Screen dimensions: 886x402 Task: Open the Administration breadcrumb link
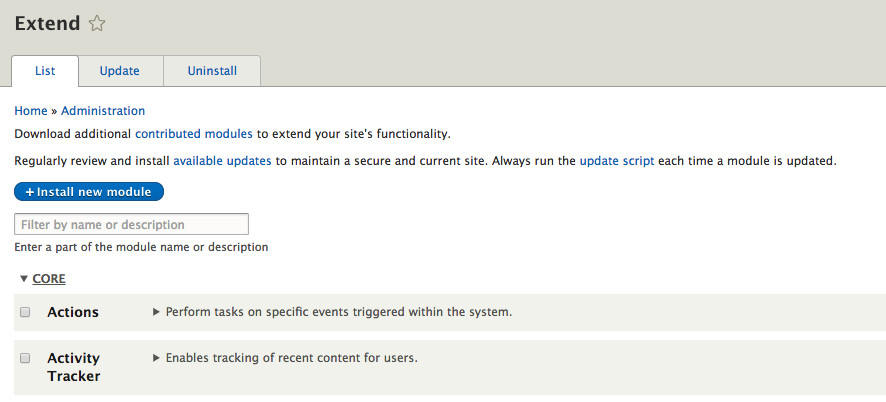(x=103, y=111)
